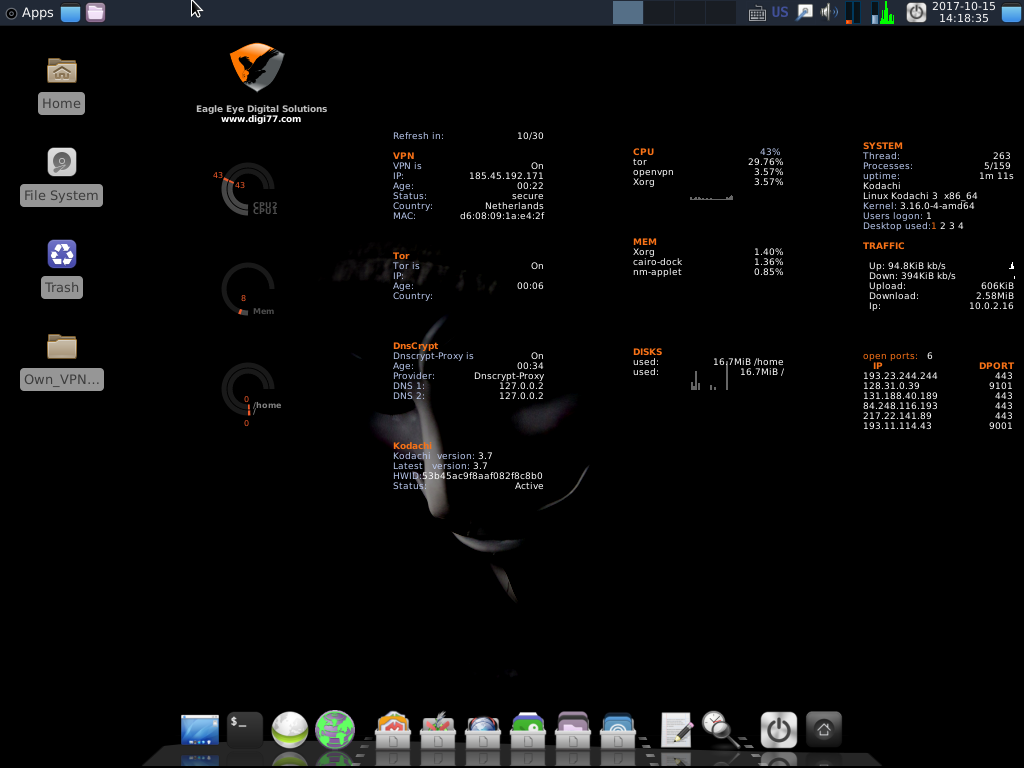
Task: Open the green-white globe browser in dock
Action: tap(289, 729)
